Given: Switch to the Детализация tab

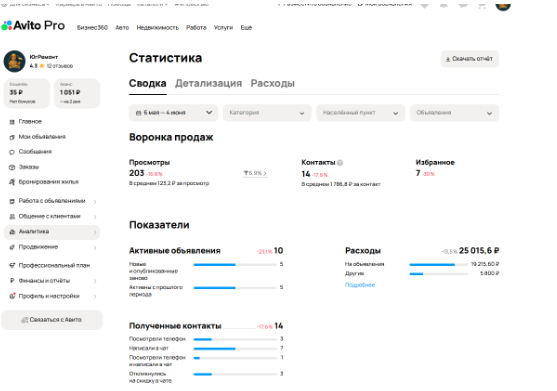Looking at the screenshot, I should [209, 83].
